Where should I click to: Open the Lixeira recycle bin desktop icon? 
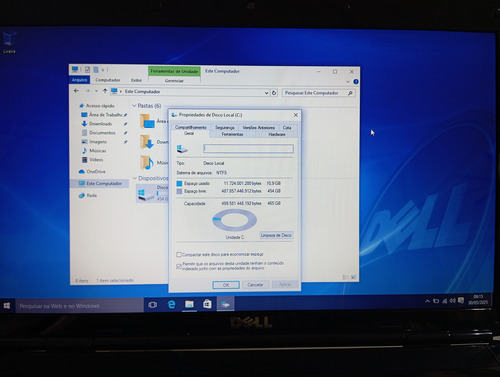click(x=9, y=42)
